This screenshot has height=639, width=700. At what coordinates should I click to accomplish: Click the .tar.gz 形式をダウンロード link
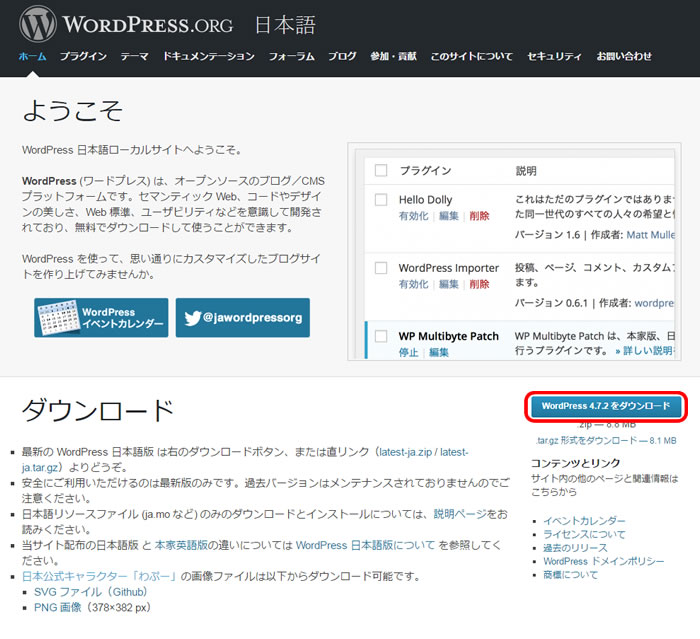pos(606,441)
